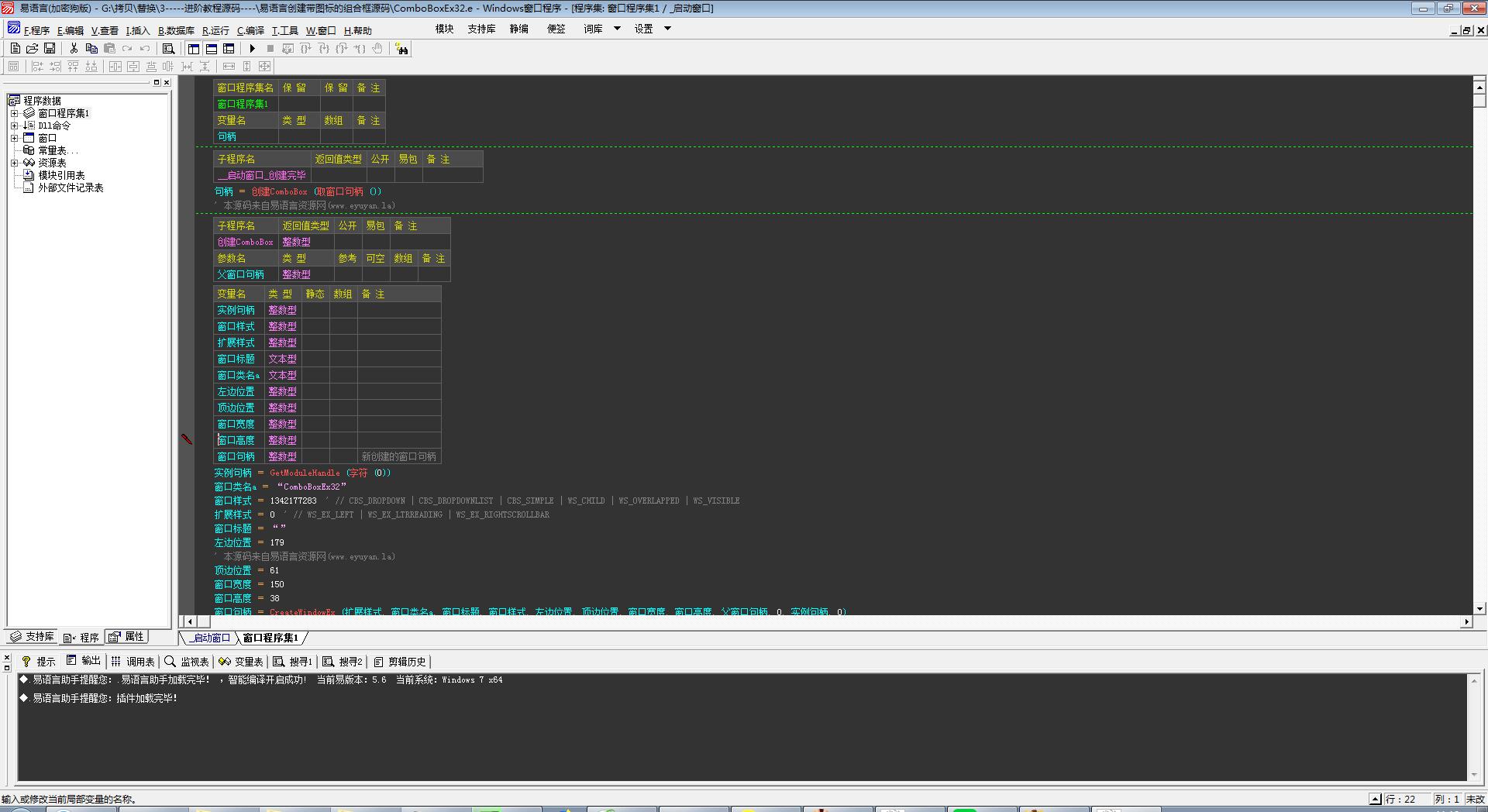Screen dimensions: 1488x812
Task: Click the code editor horizontal scrollbar track
Action: (x=775, y=621)
